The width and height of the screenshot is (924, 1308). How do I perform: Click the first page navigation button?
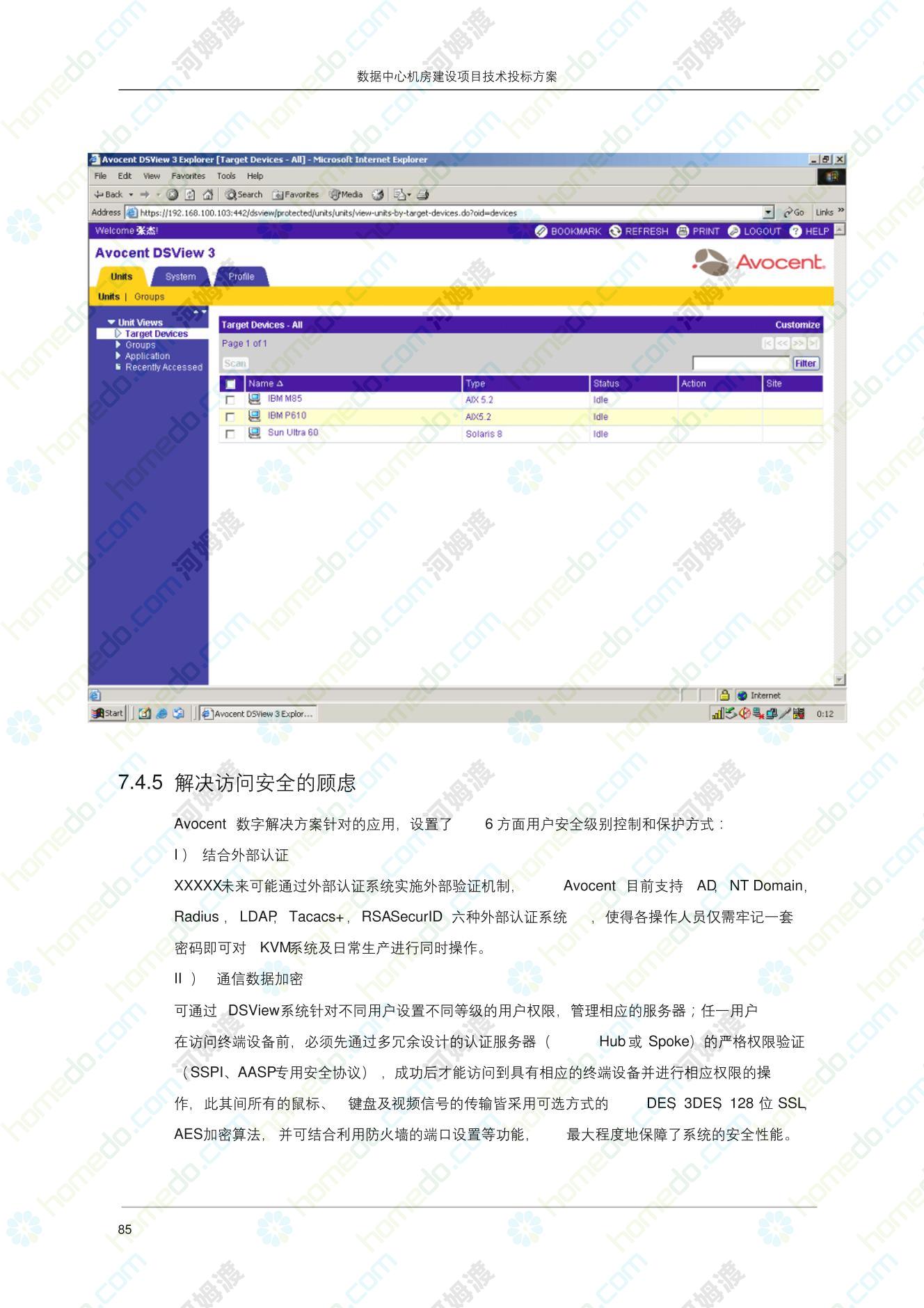(767, 343)
